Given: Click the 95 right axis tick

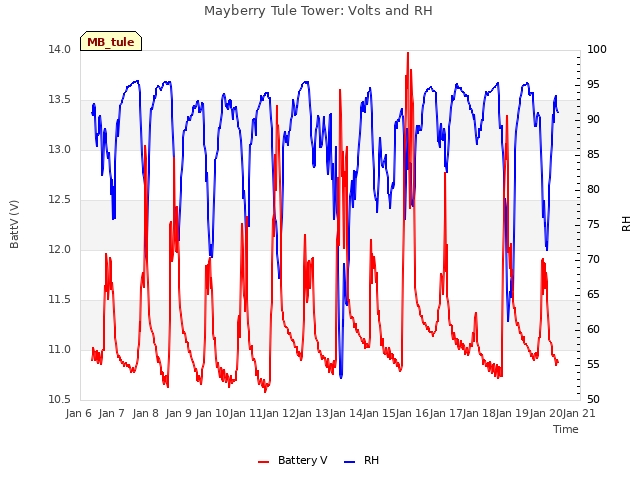Looking at the screenshot, I should tap(593, 84).
